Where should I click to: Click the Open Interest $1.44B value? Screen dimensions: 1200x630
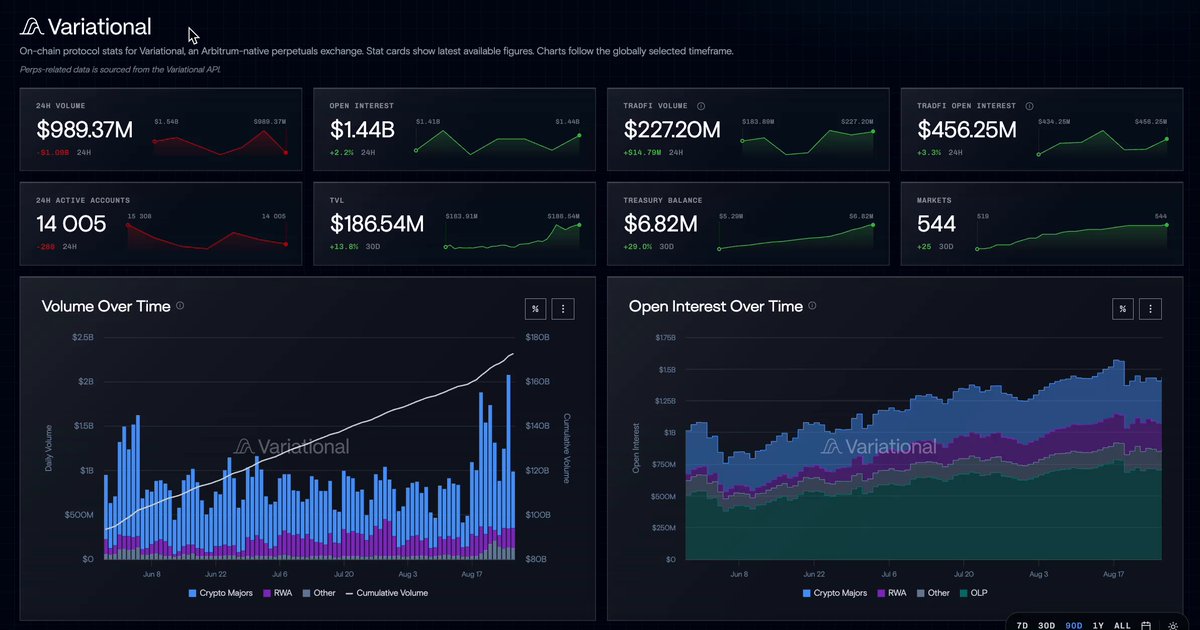coord(362,130)
